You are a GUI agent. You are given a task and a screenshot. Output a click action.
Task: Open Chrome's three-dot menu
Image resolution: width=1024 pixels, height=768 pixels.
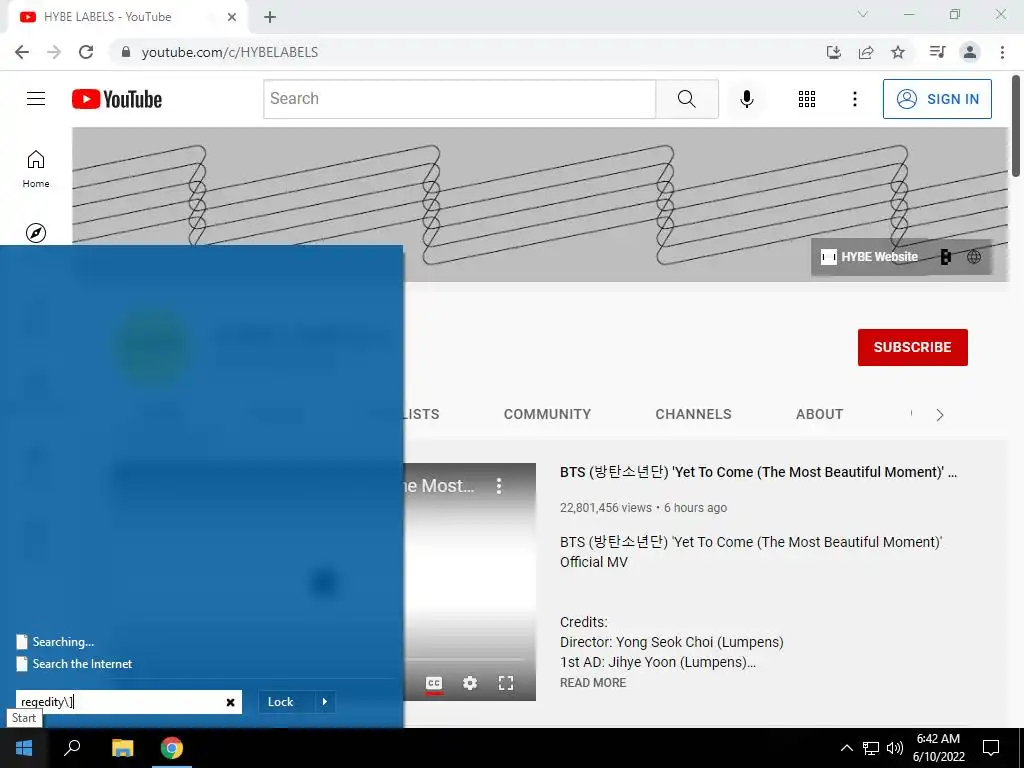[1002, 52]
